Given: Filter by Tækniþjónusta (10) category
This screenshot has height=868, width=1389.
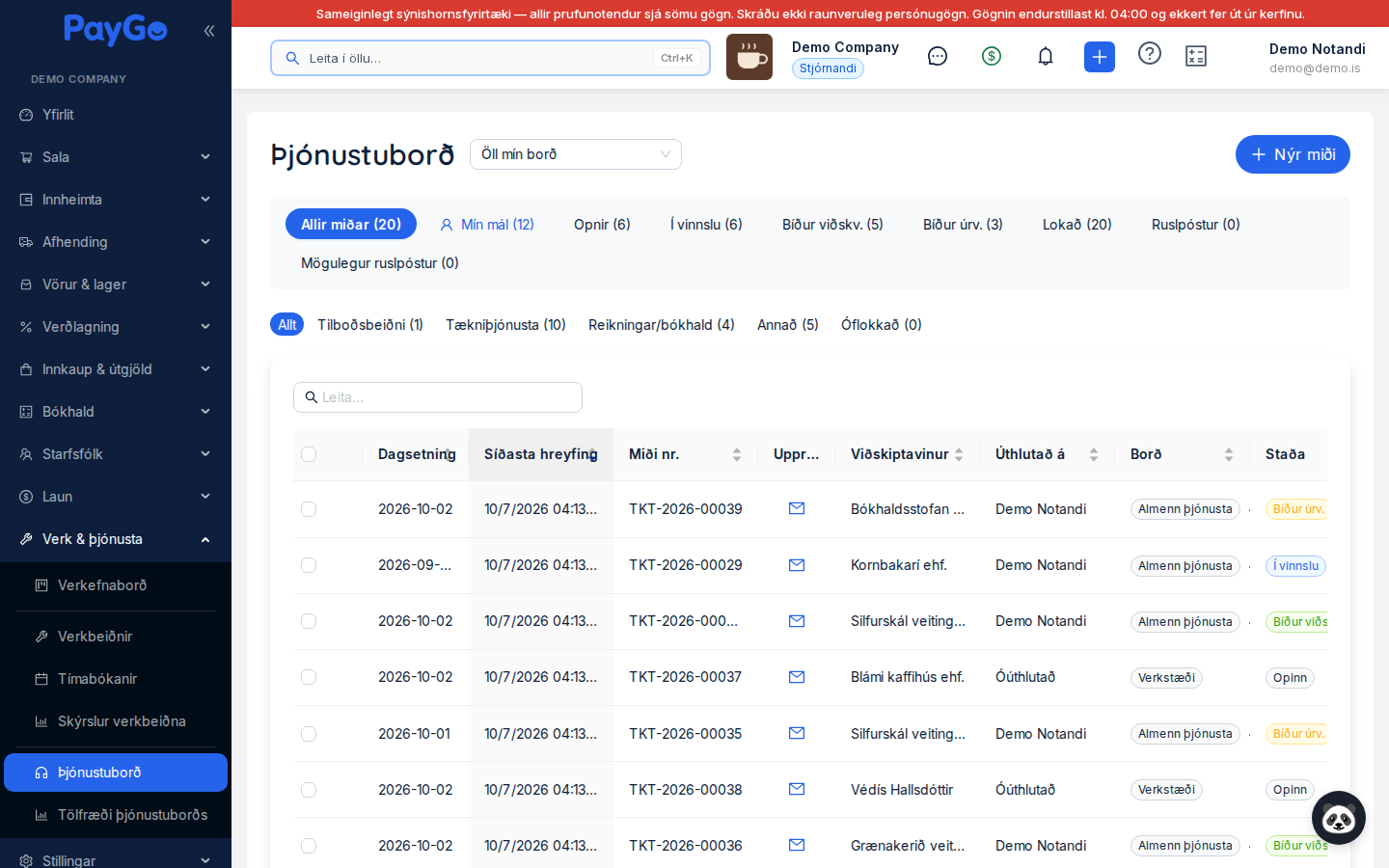Looking at the screenshot, I should (505, 325).
